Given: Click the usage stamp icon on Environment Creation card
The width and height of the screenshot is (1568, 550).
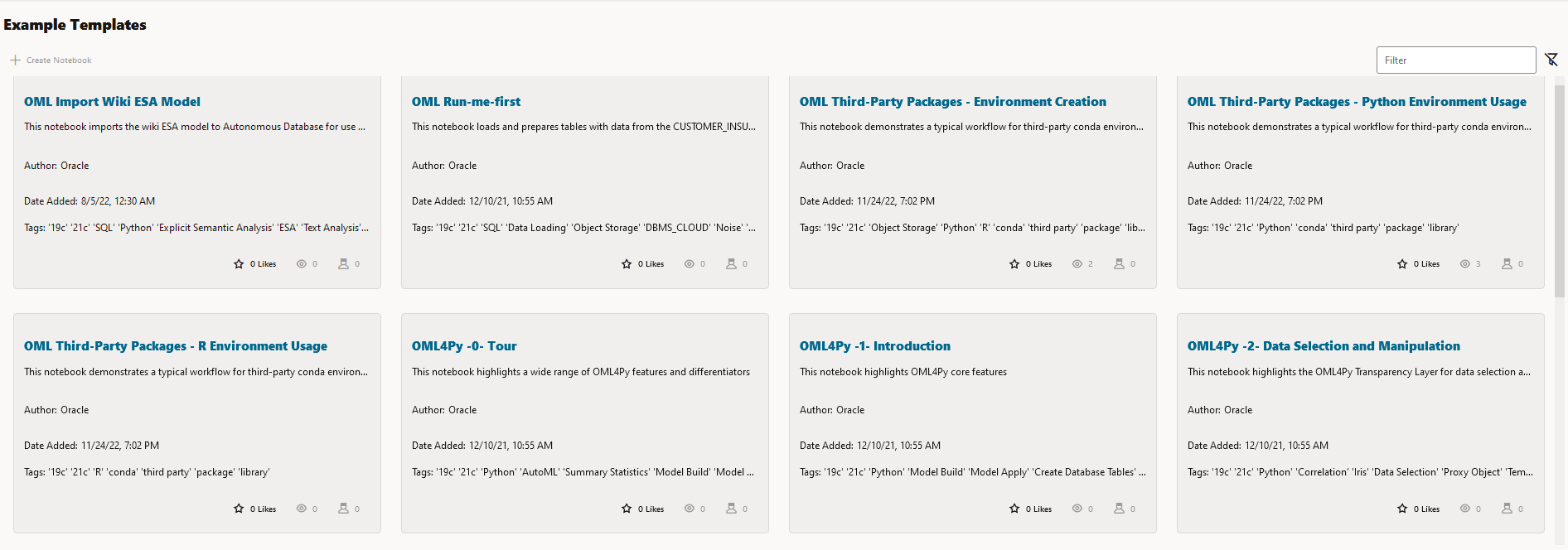Looking at the screenshot, I should [1119, 263].
